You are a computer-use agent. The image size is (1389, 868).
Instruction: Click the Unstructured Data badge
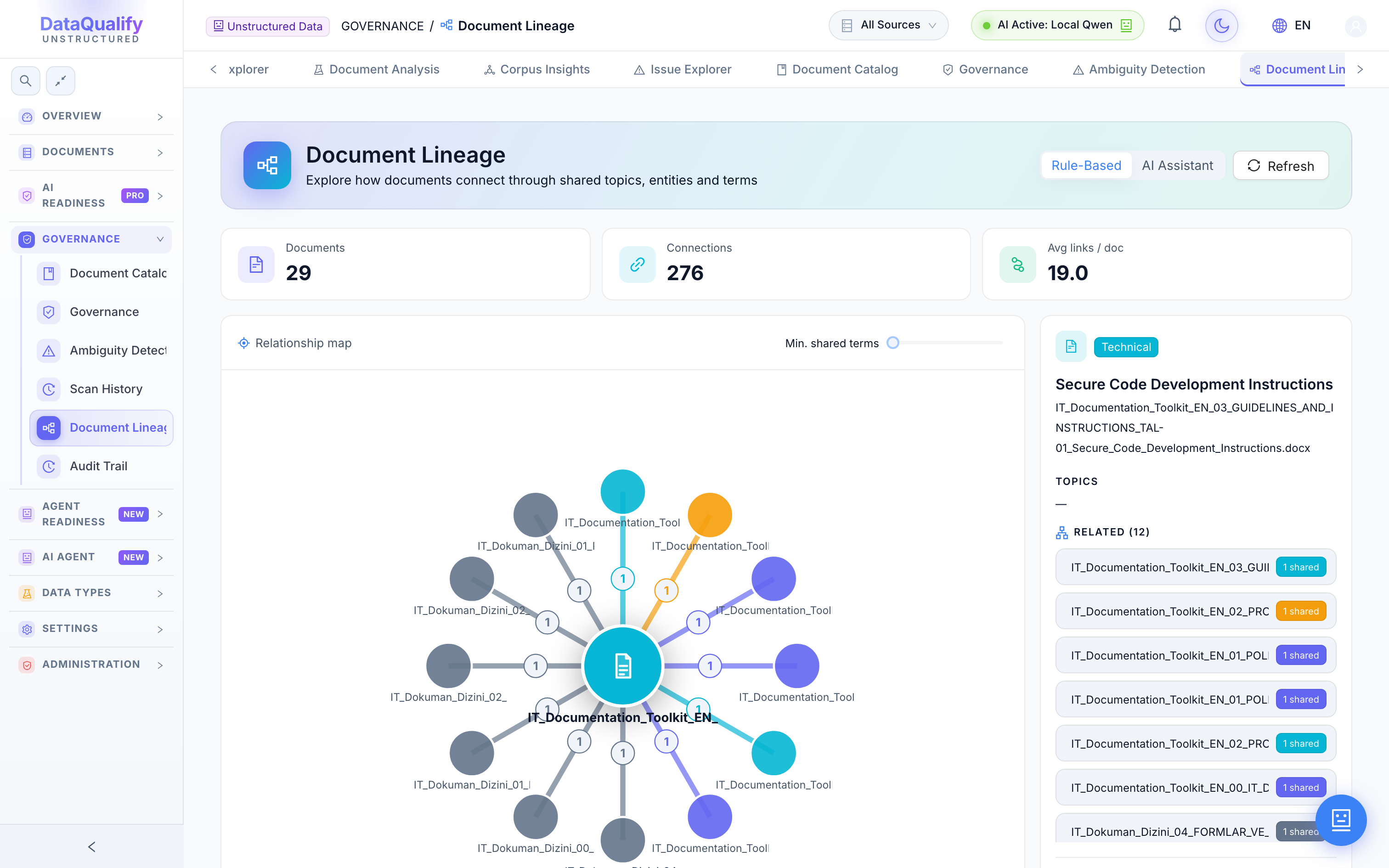[268, 26]
